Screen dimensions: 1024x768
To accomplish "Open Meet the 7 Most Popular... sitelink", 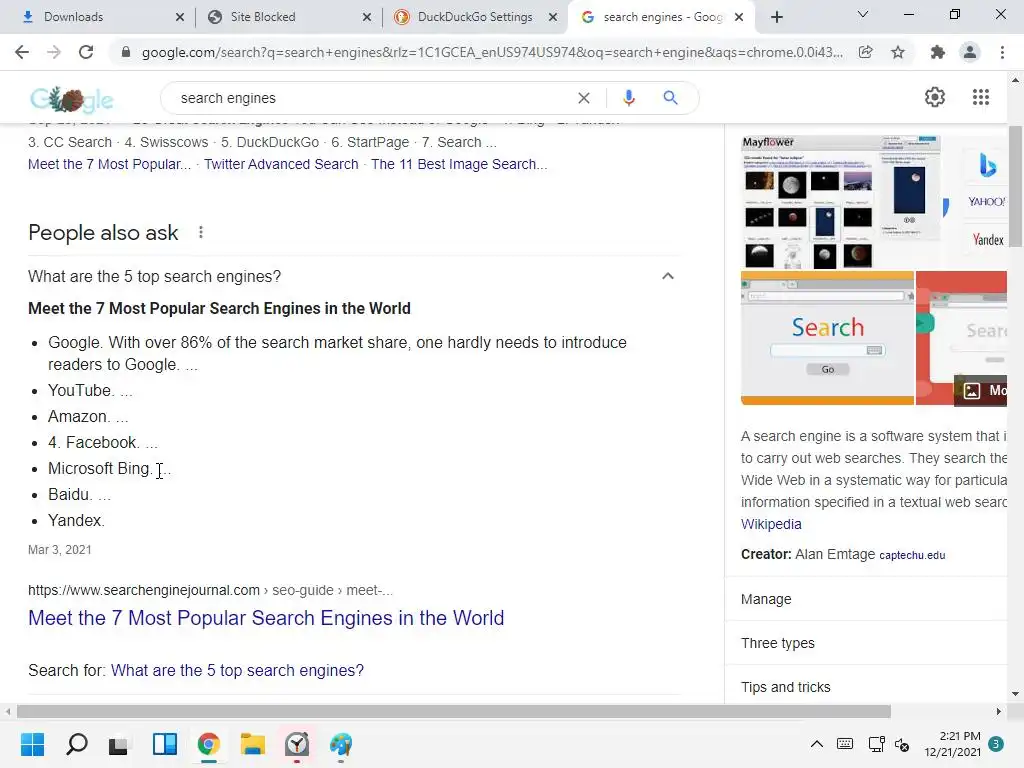I will [x=109, y=164].
